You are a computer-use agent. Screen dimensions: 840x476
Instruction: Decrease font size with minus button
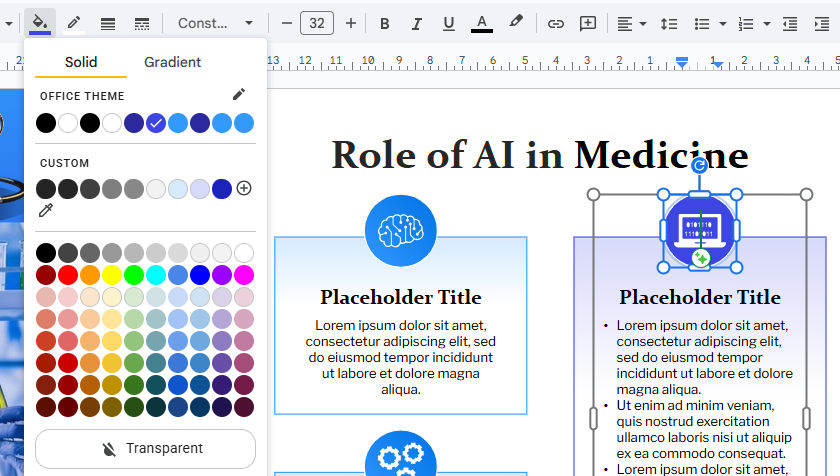click(287, 24)
